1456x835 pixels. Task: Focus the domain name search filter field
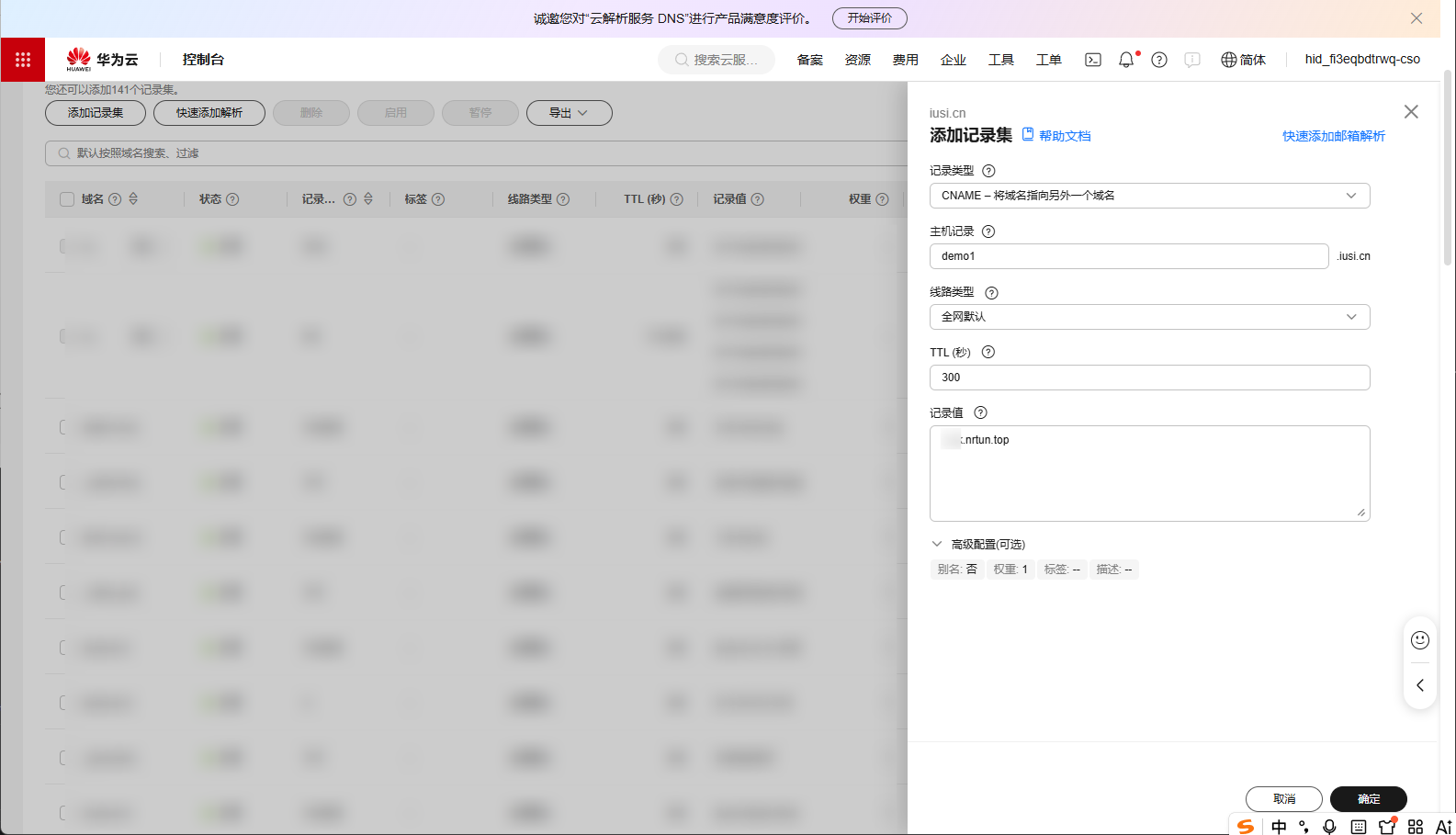coord(477,153)
